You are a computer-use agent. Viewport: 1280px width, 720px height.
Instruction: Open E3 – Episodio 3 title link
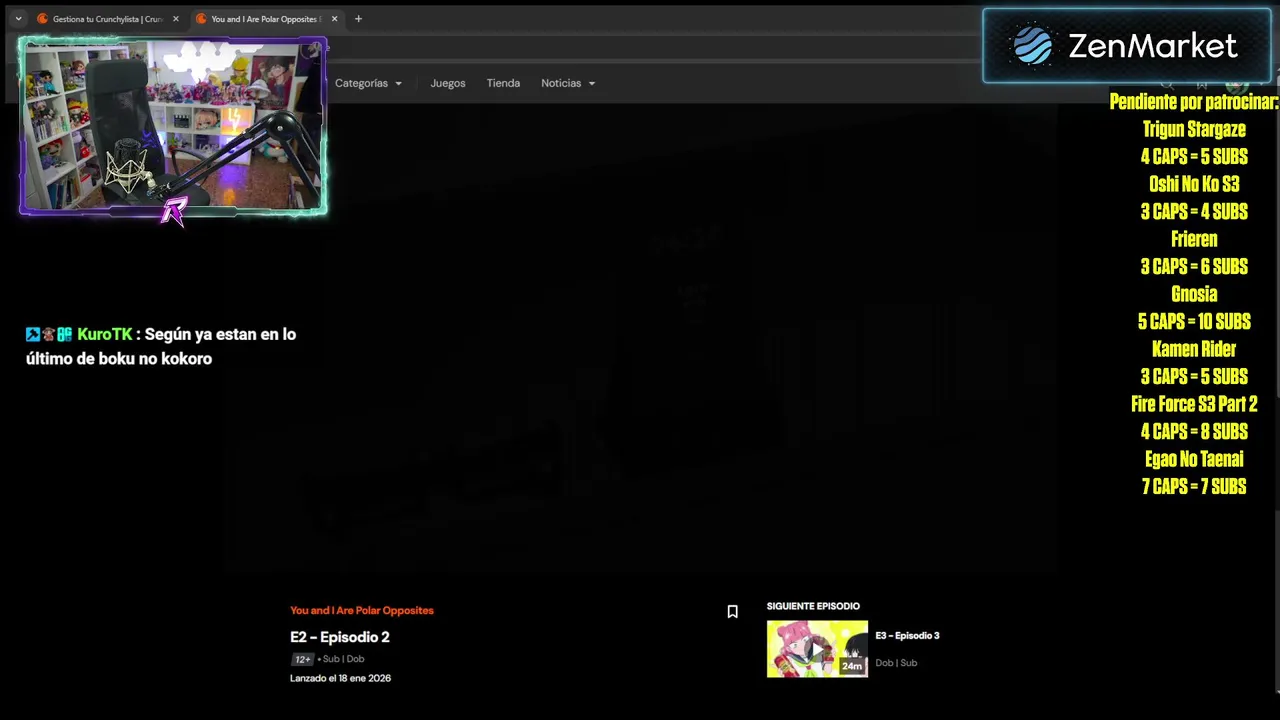[907, 636]
